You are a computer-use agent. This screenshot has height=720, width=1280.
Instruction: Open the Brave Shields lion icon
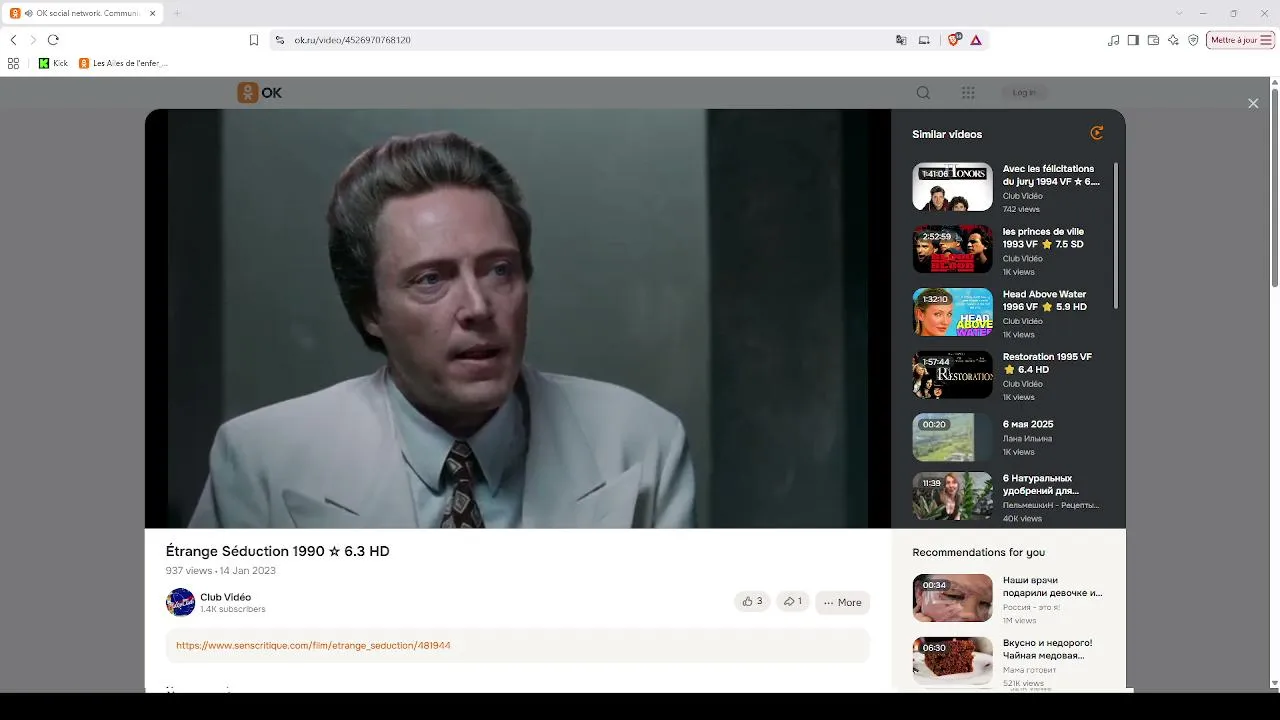[953, 40]
